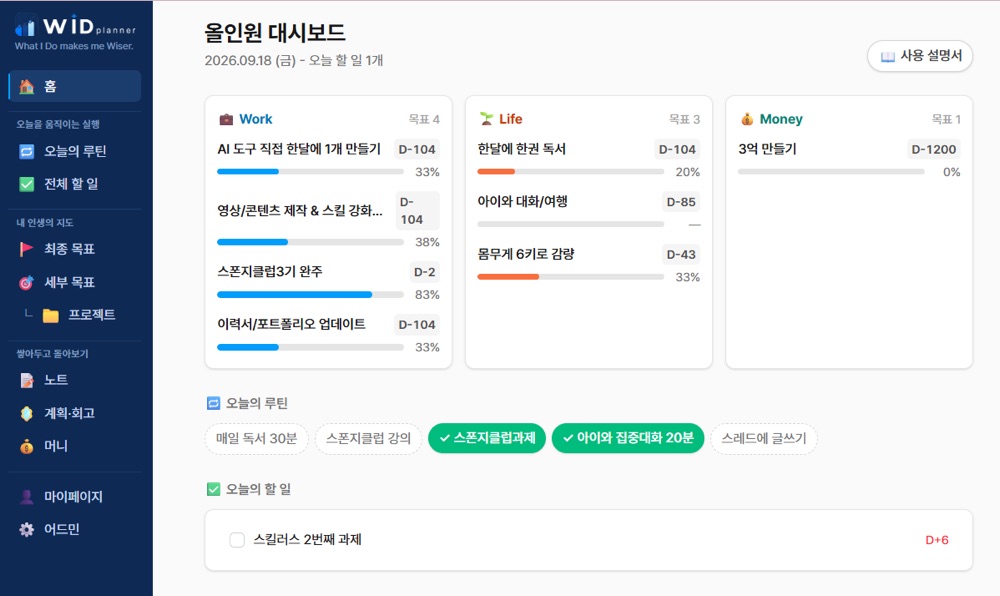
Task: Click the person icon beside 마이페이지
Action: tap(26, 497)
